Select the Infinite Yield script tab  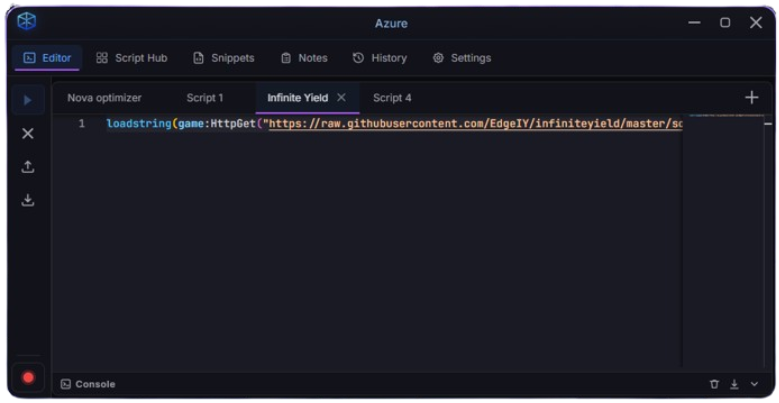click(298, 98)
